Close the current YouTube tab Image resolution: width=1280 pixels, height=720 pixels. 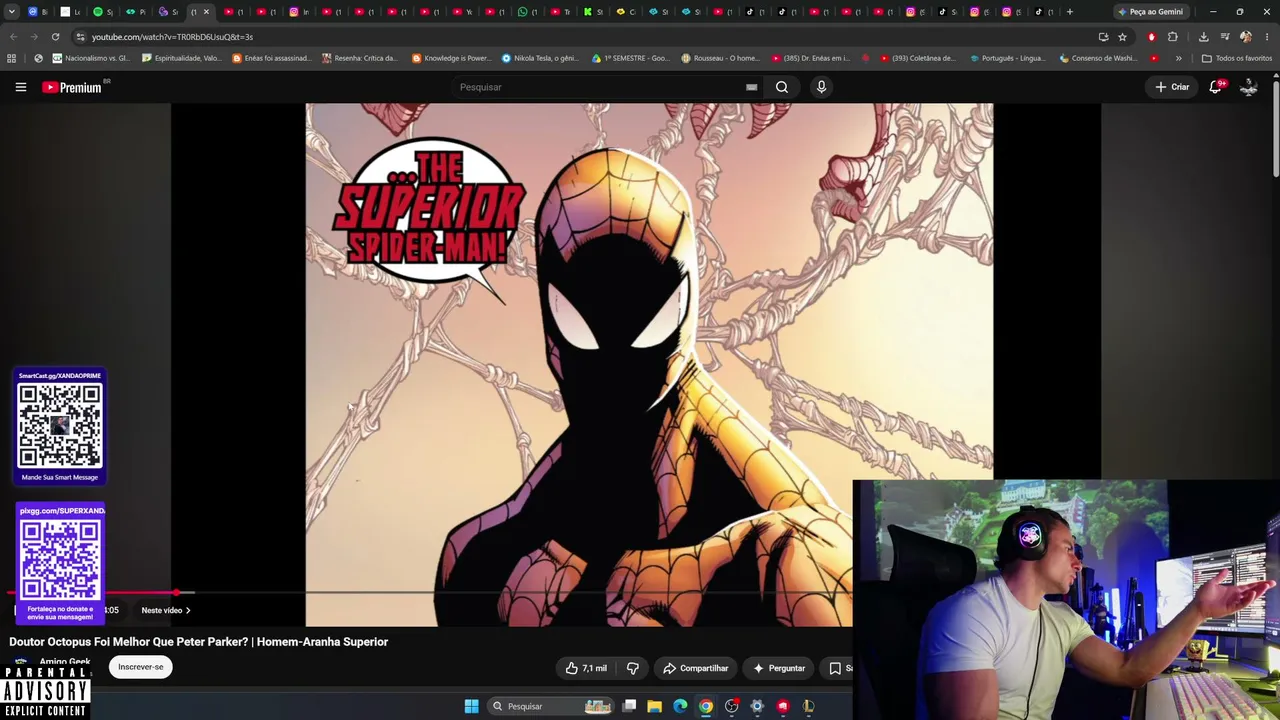206,12
